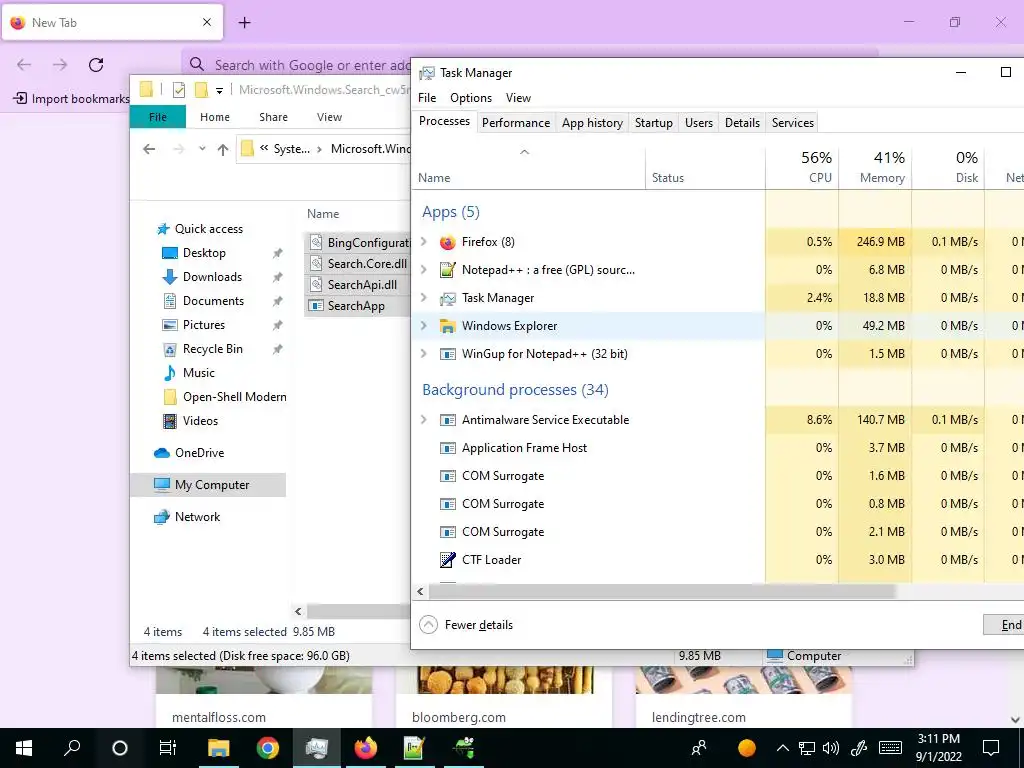This screenshot has height=768, width=1024.
Task: Select OneDrive in Explorer navigation pane
Action: pos(199,453)
